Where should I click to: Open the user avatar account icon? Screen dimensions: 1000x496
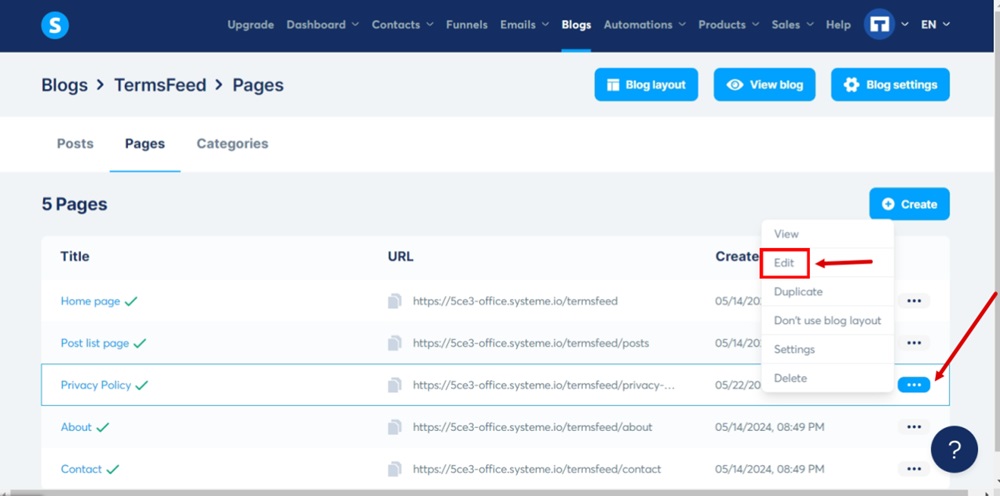[x=879, y=25]
